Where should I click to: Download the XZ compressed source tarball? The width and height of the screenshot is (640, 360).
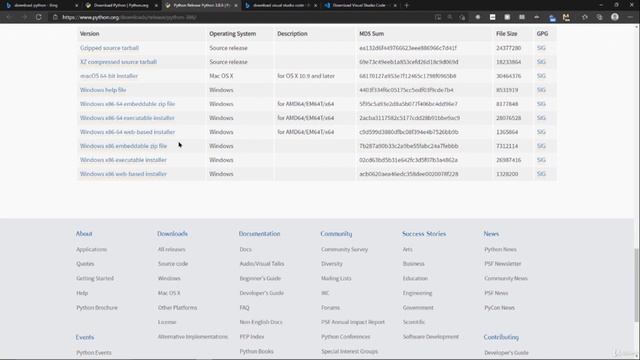(x=118, y=62)
